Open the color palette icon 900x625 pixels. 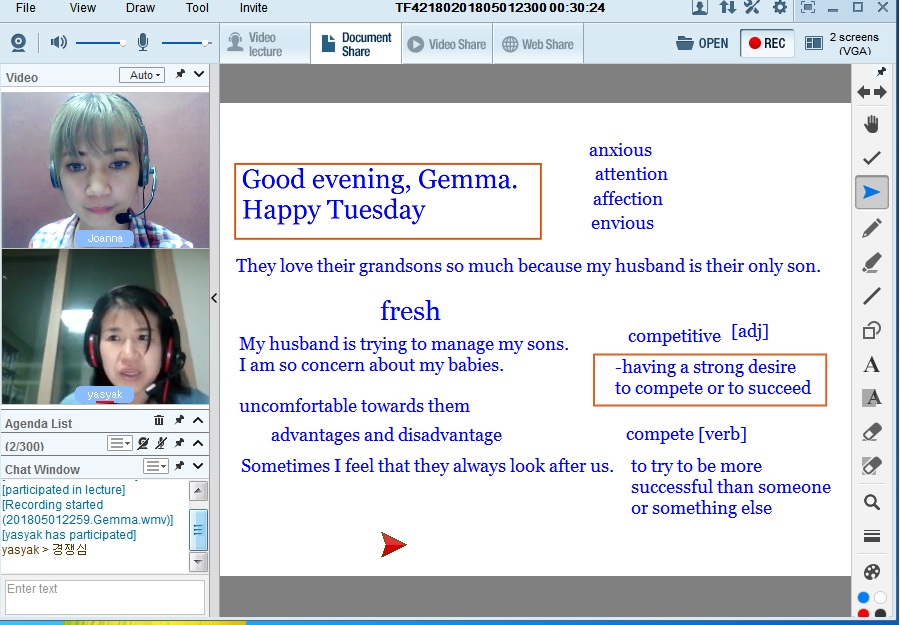[872, 572]
